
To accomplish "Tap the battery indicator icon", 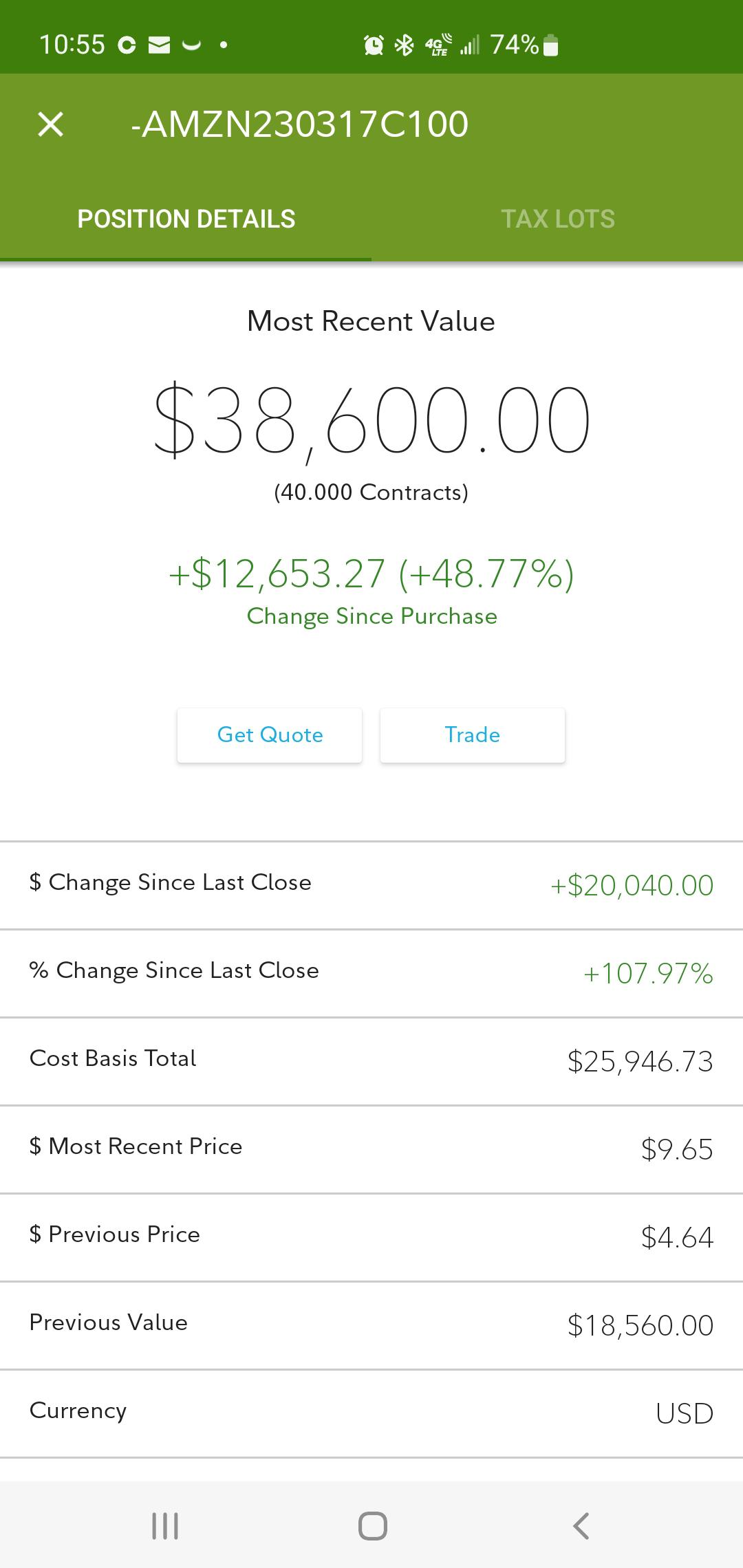I will (550, 45).
